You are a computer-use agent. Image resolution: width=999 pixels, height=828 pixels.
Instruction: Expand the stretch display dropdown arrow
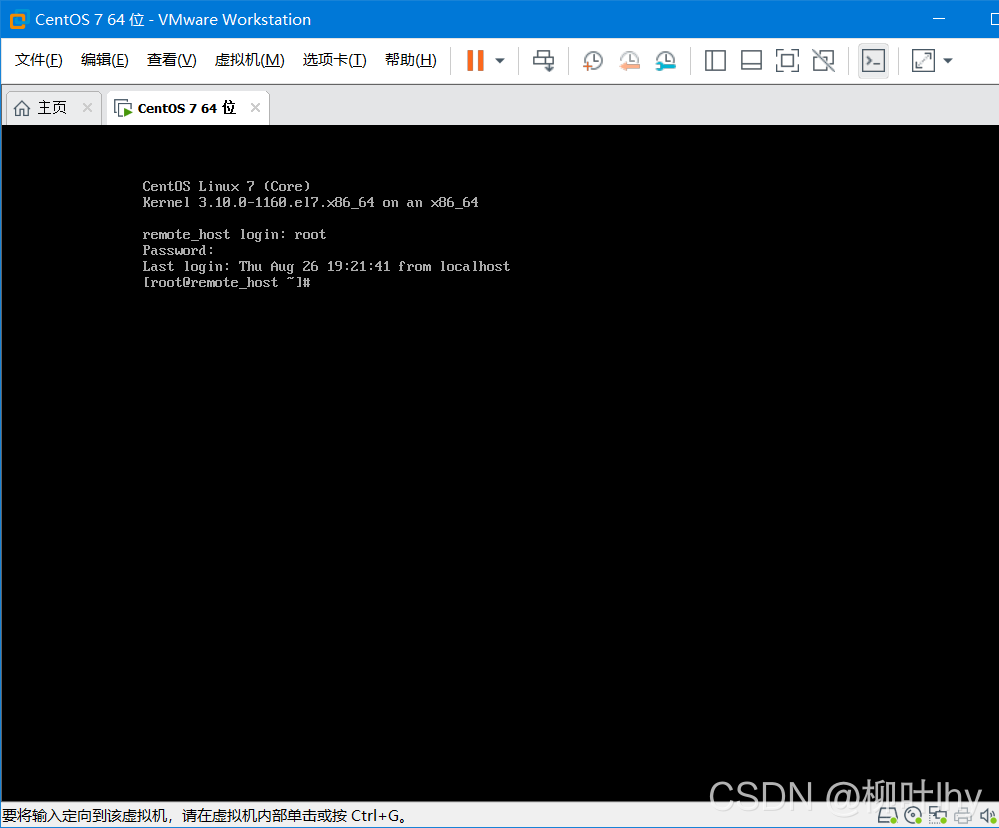tap(948, 61)
